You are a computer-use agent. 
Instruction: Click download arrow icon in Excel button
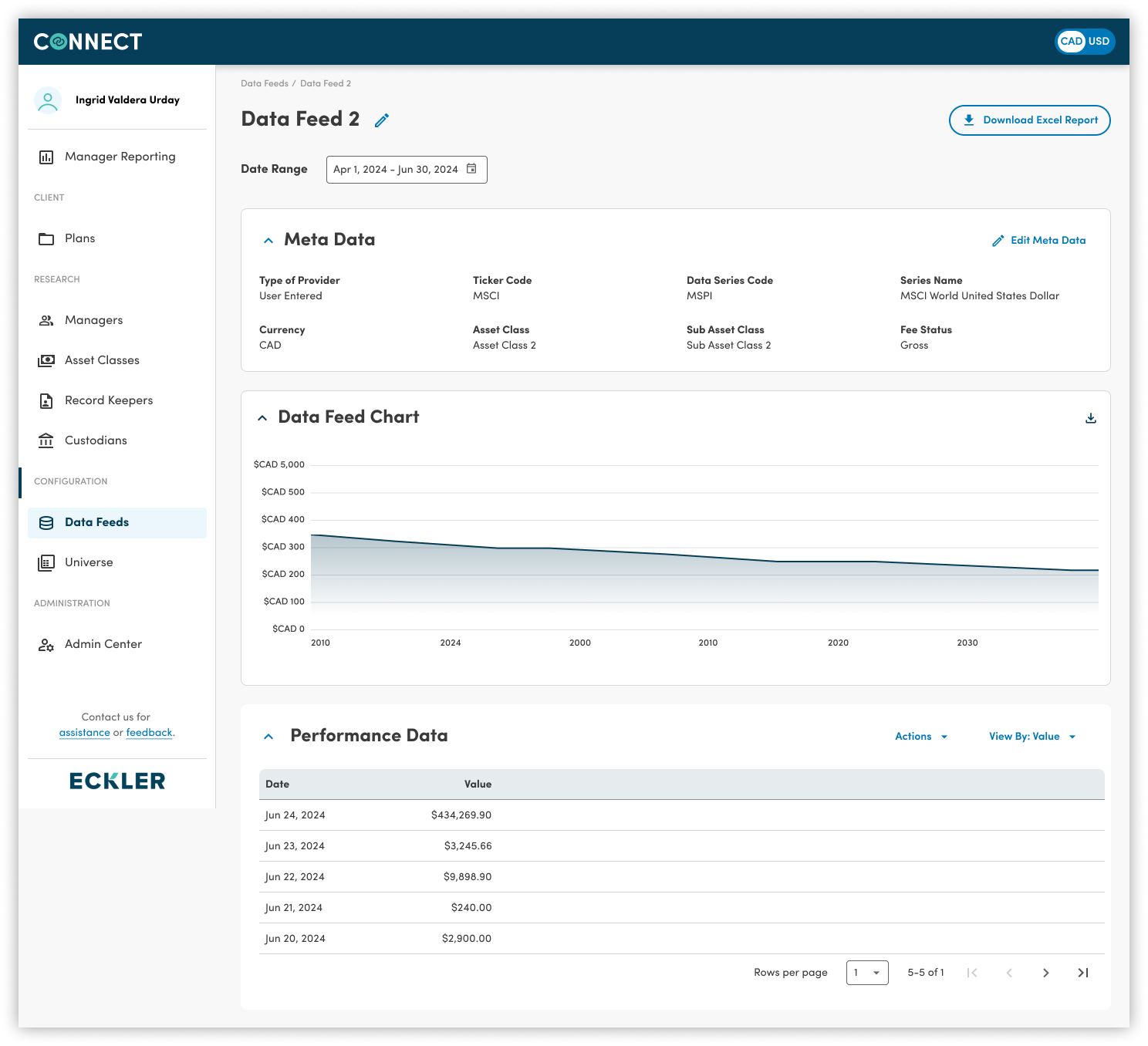pyautogui.click(x=969, y=120)
